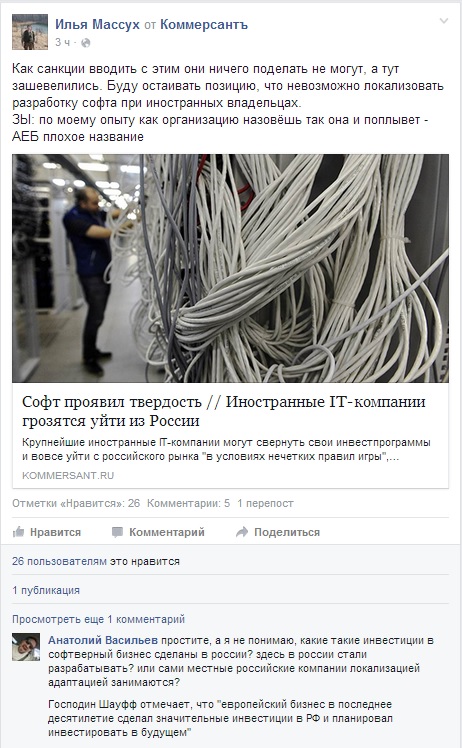This screenshot has width=462, height=748.
Task: Click the Комментарий button
Action: click(x=158, y=532)
